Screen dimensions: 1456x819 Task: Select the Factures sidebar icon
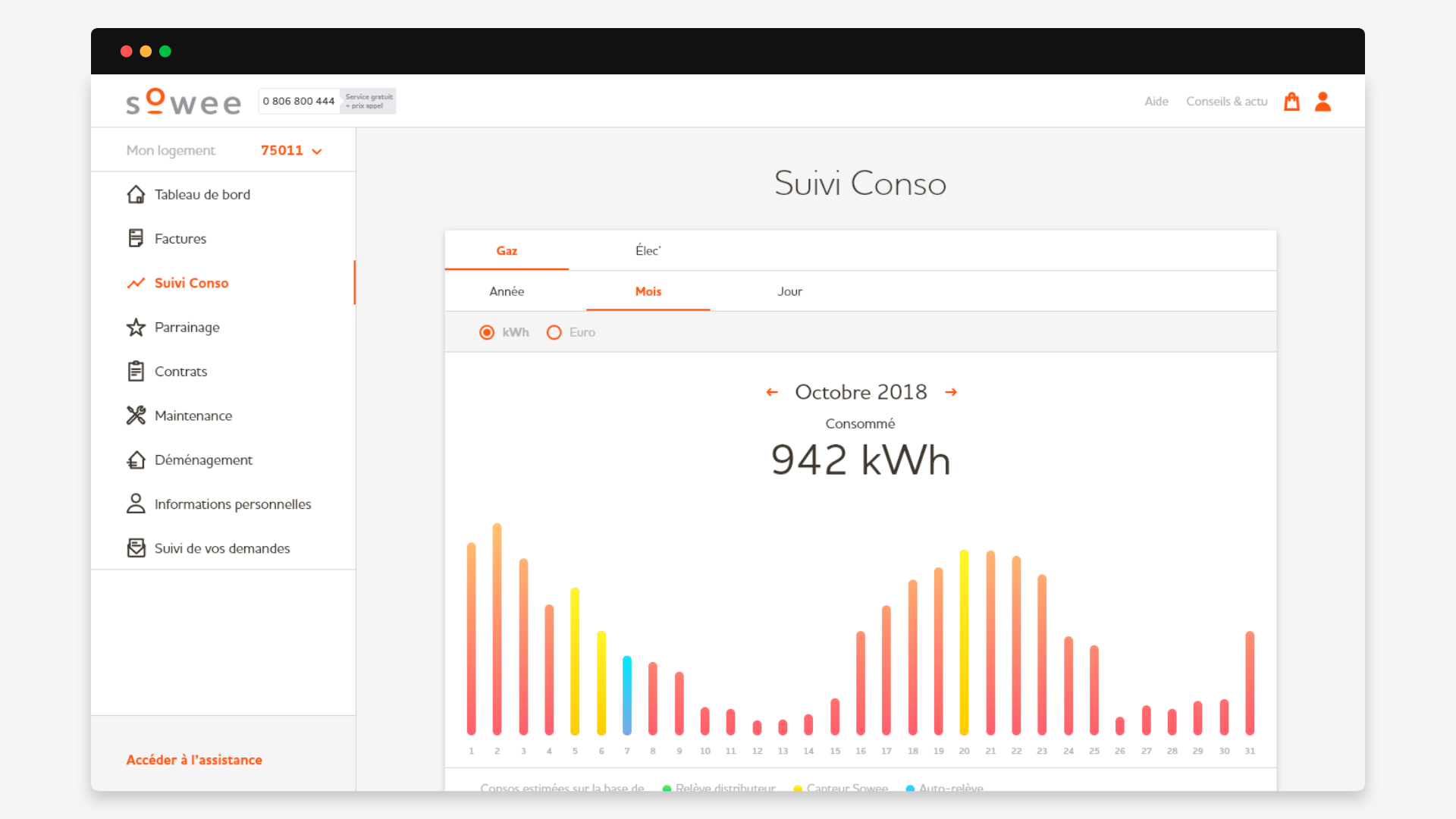tap(136, 238)
